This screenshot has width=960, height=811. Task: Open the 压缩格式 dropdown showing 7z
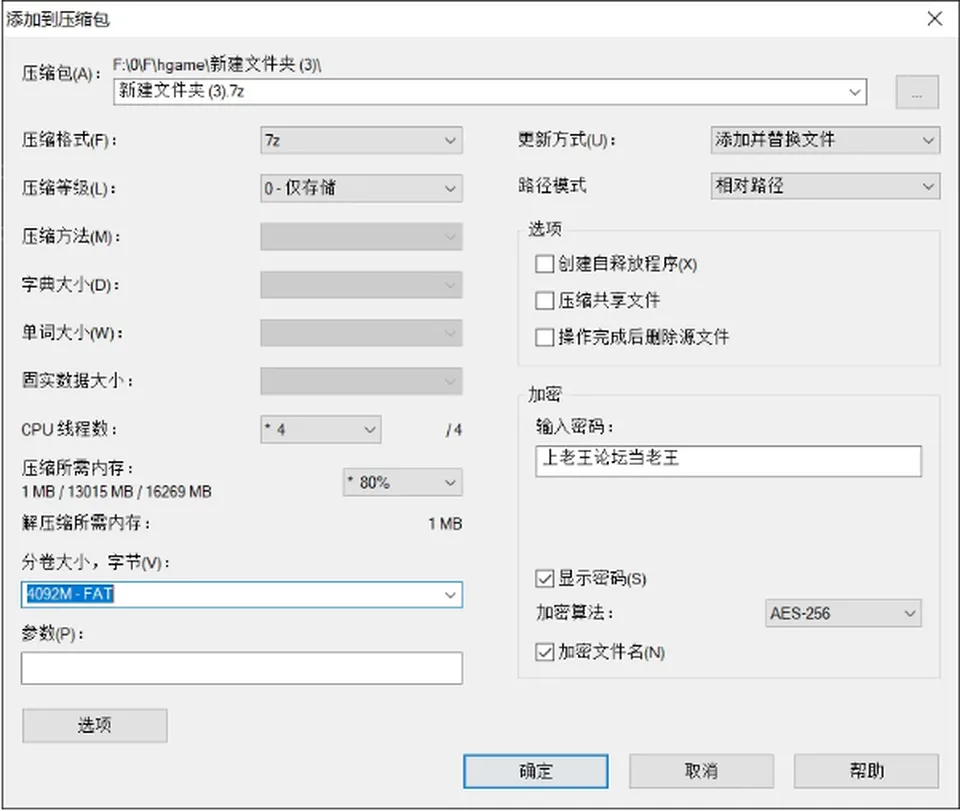(x=361, y=140)
